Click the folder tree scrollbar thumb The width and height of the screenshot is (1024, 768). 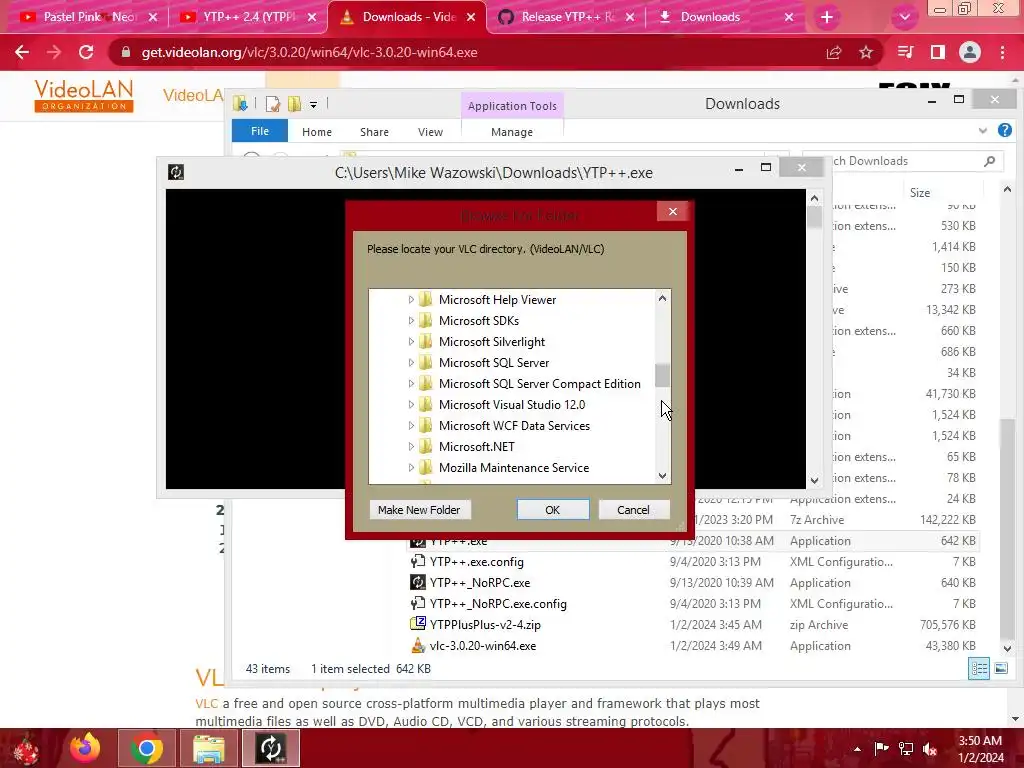pyautogui.click(x=662, y=376)
